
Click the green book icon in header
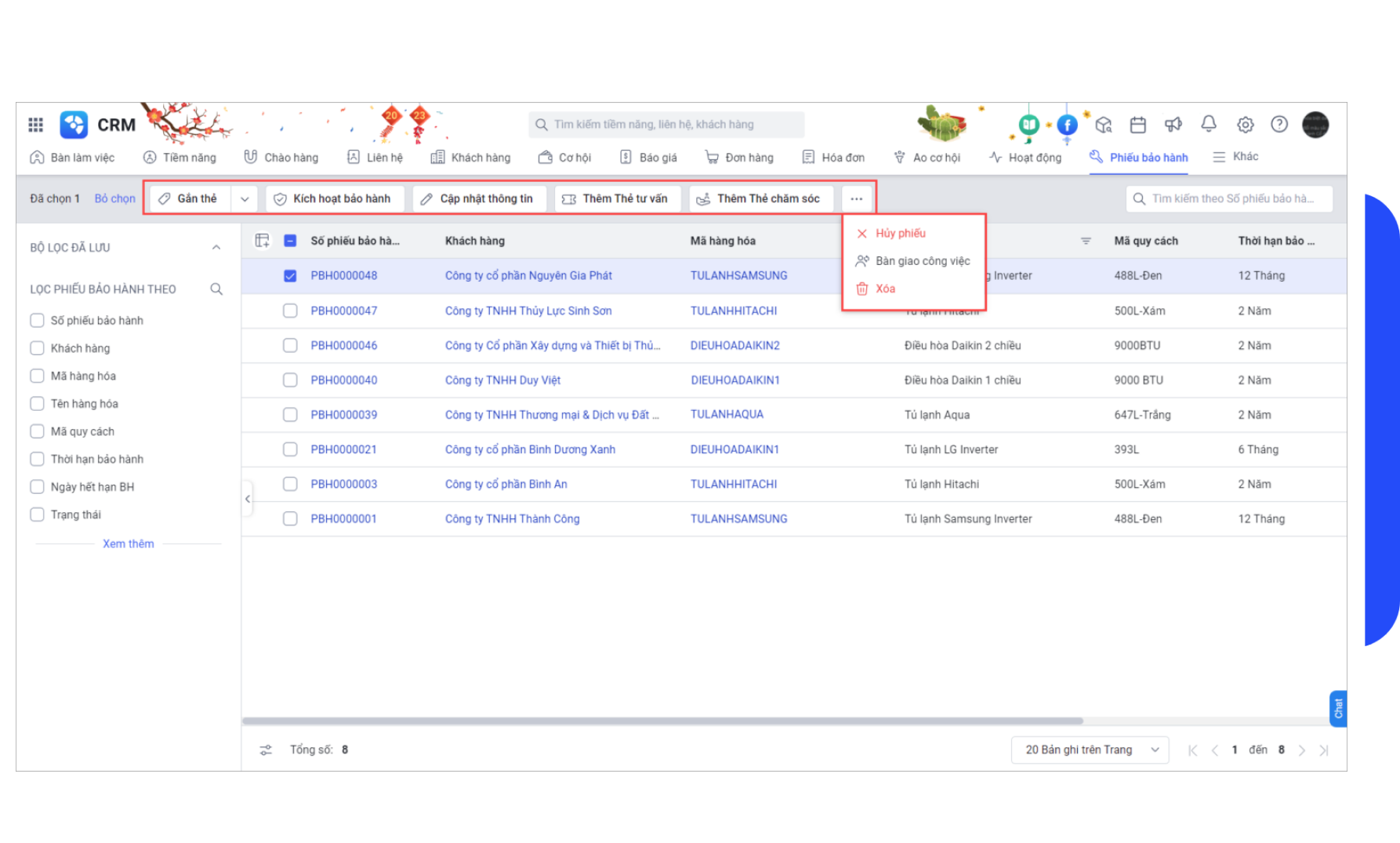tap(1029, 125)
